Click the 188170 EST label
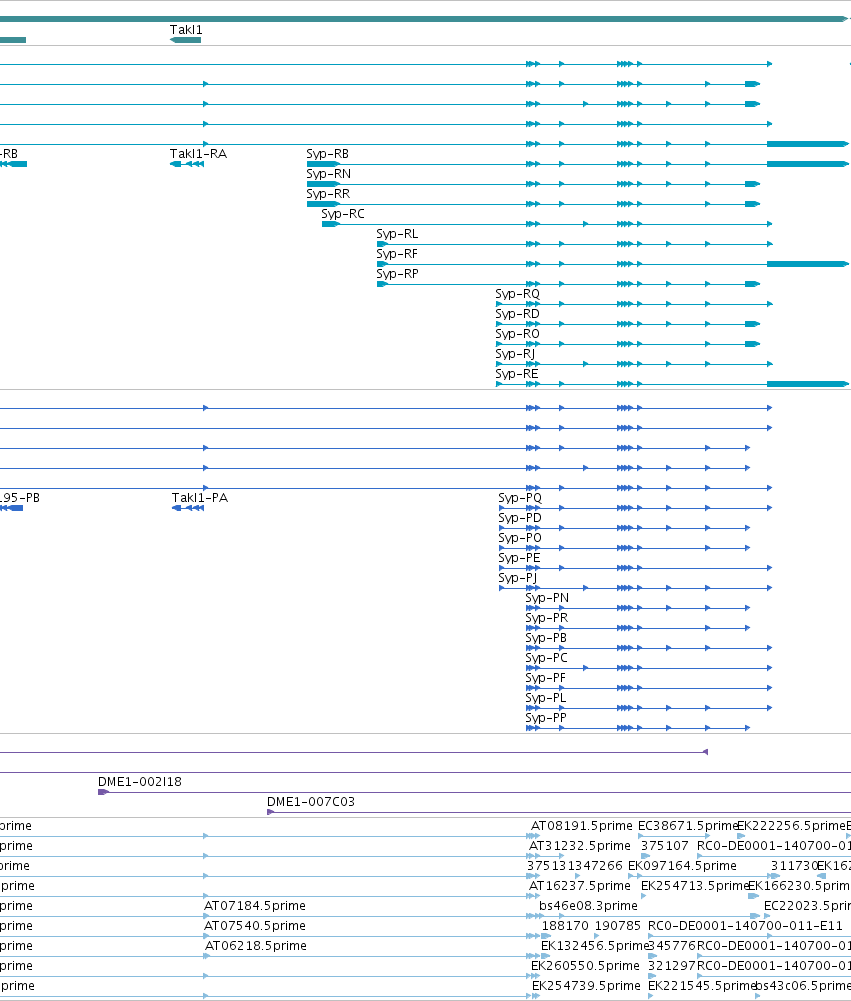Viewport: 851px width, 1001px height. tap(565, 925)
